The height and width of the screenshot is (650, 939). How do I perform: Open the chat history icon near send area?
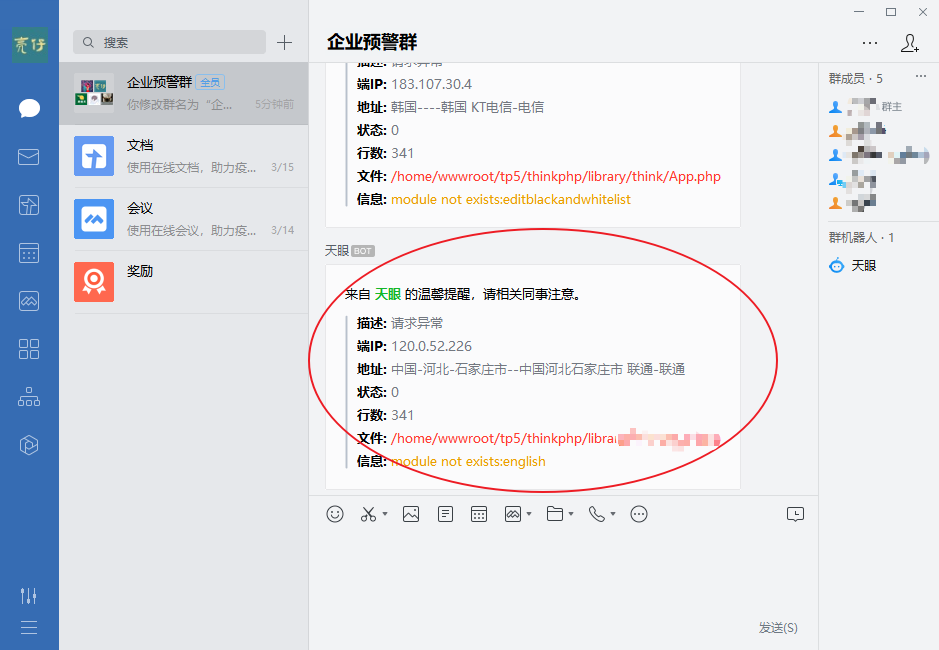click(795, 513)
